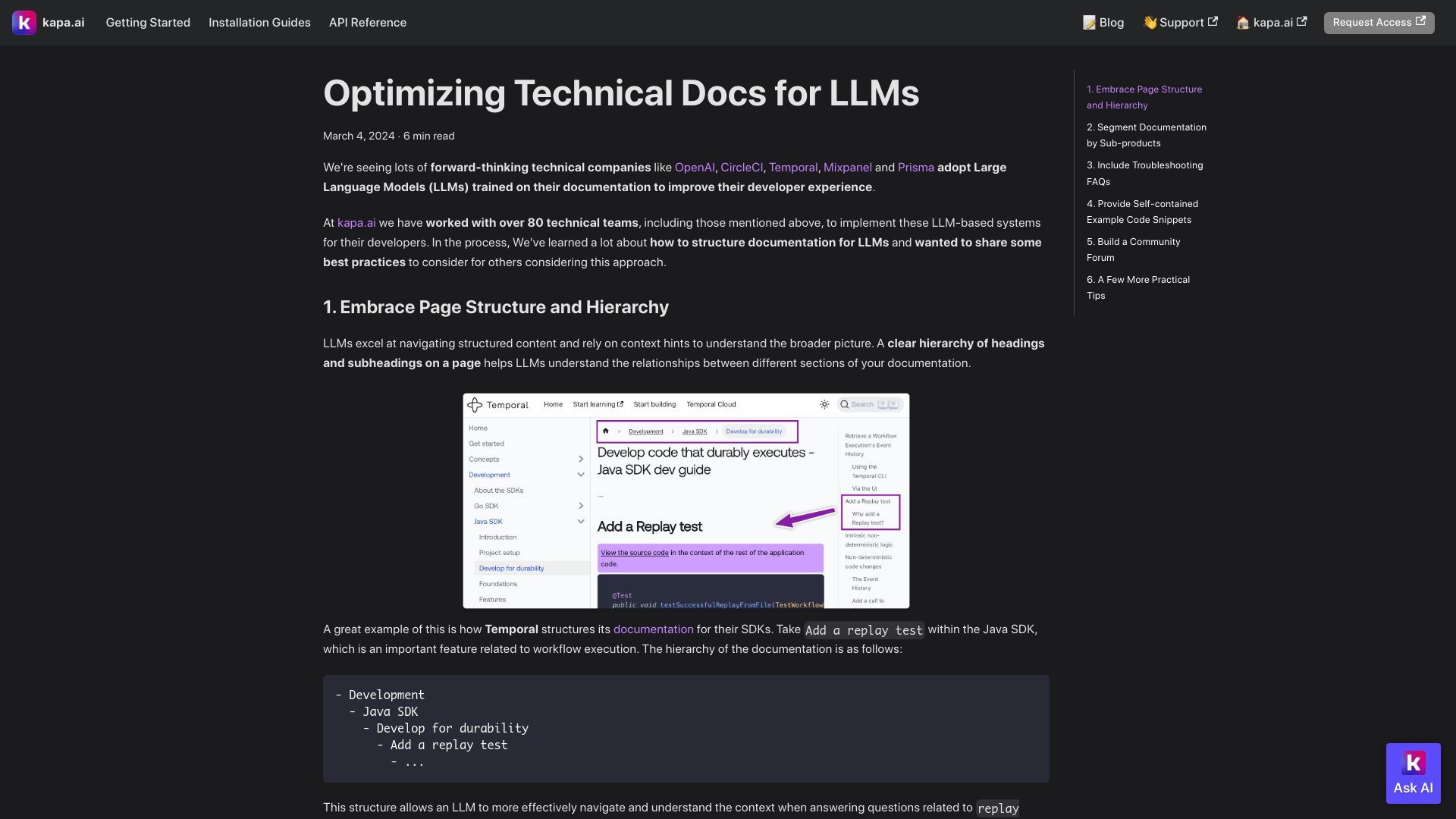Jump to Segment Documentation by Sub-products
Screen dimensions: 1456x819
tap(1146, 135)
